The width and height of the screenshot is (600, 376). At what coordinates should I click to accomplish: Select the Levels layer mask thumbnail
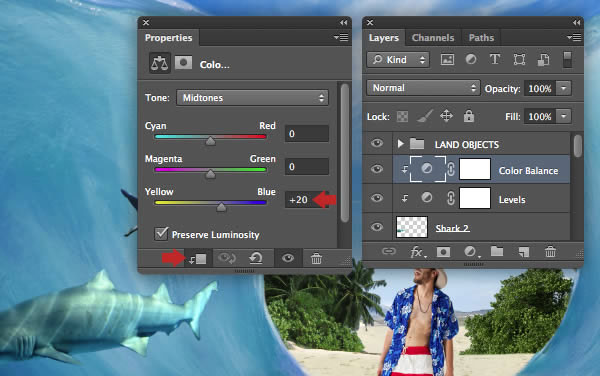[475, 198]
